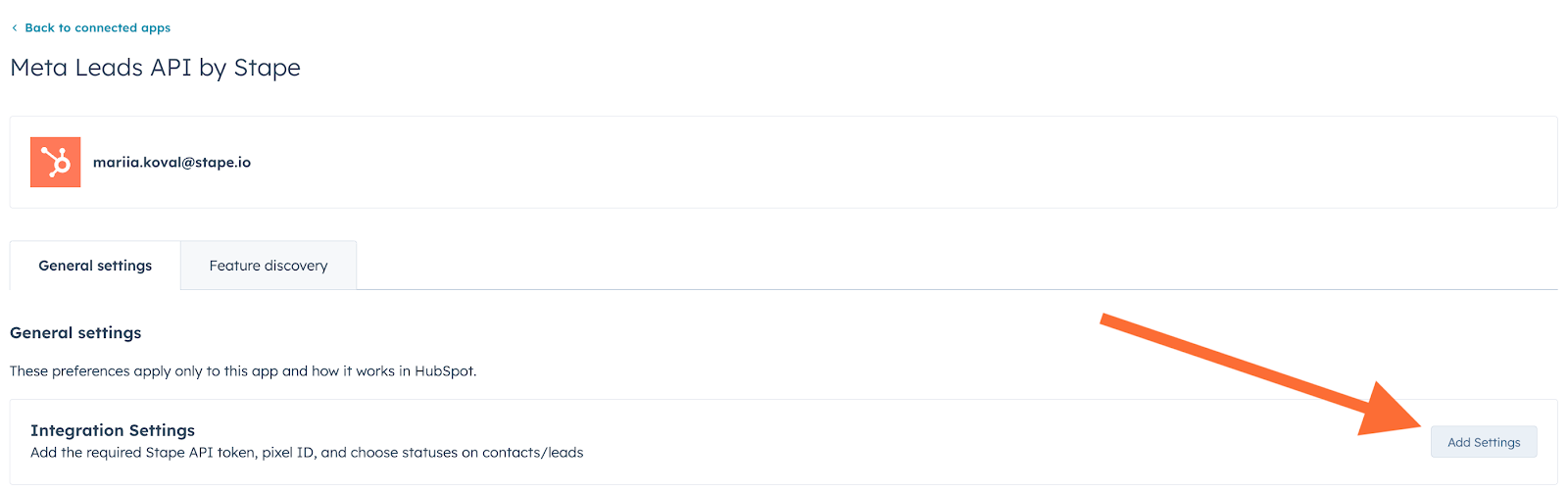
Task: Click the General settings section heading
Action: coord(75,333)
